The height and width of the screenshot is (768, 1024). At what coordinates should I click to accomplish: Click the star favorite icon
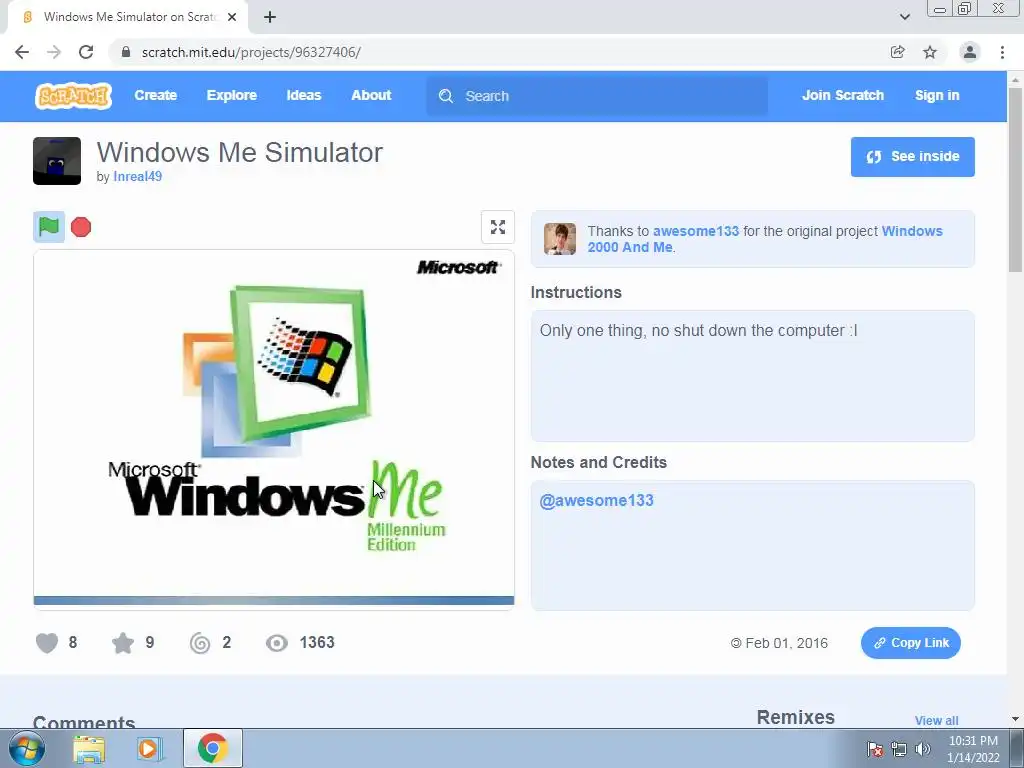click(123, 643)
